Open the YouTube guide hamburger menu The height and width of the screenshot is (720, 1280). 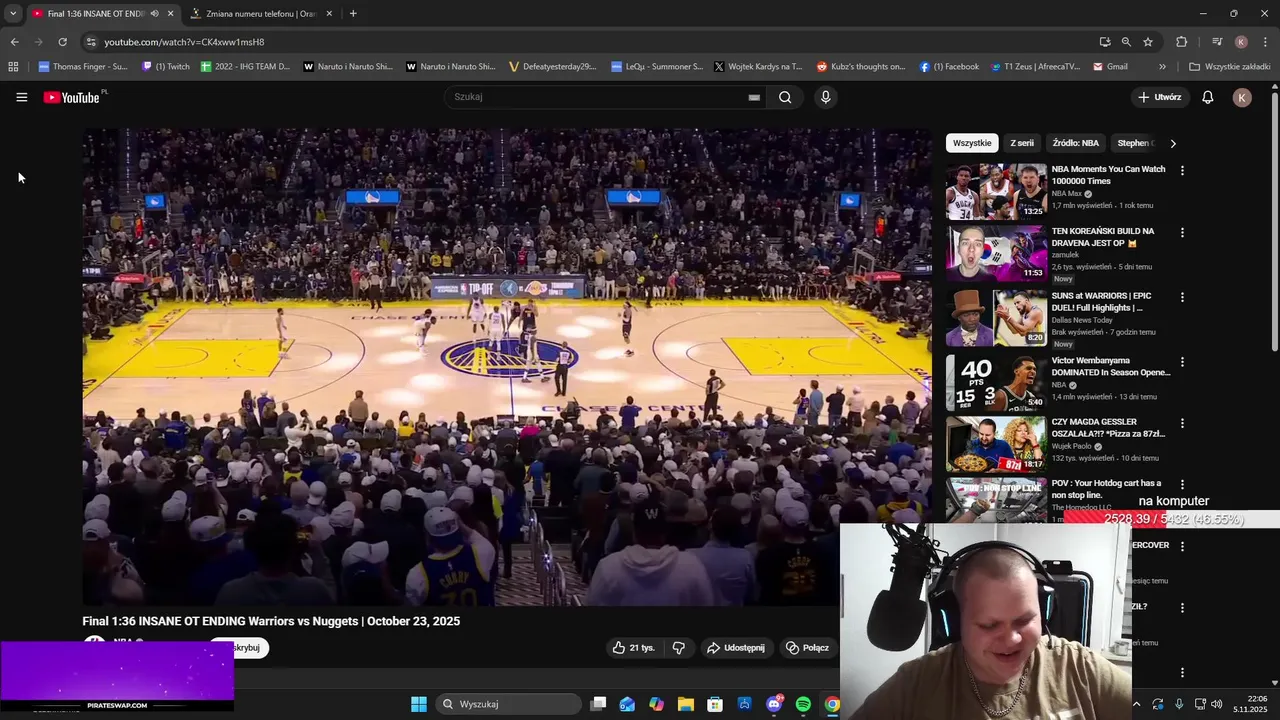coord(21,97)
